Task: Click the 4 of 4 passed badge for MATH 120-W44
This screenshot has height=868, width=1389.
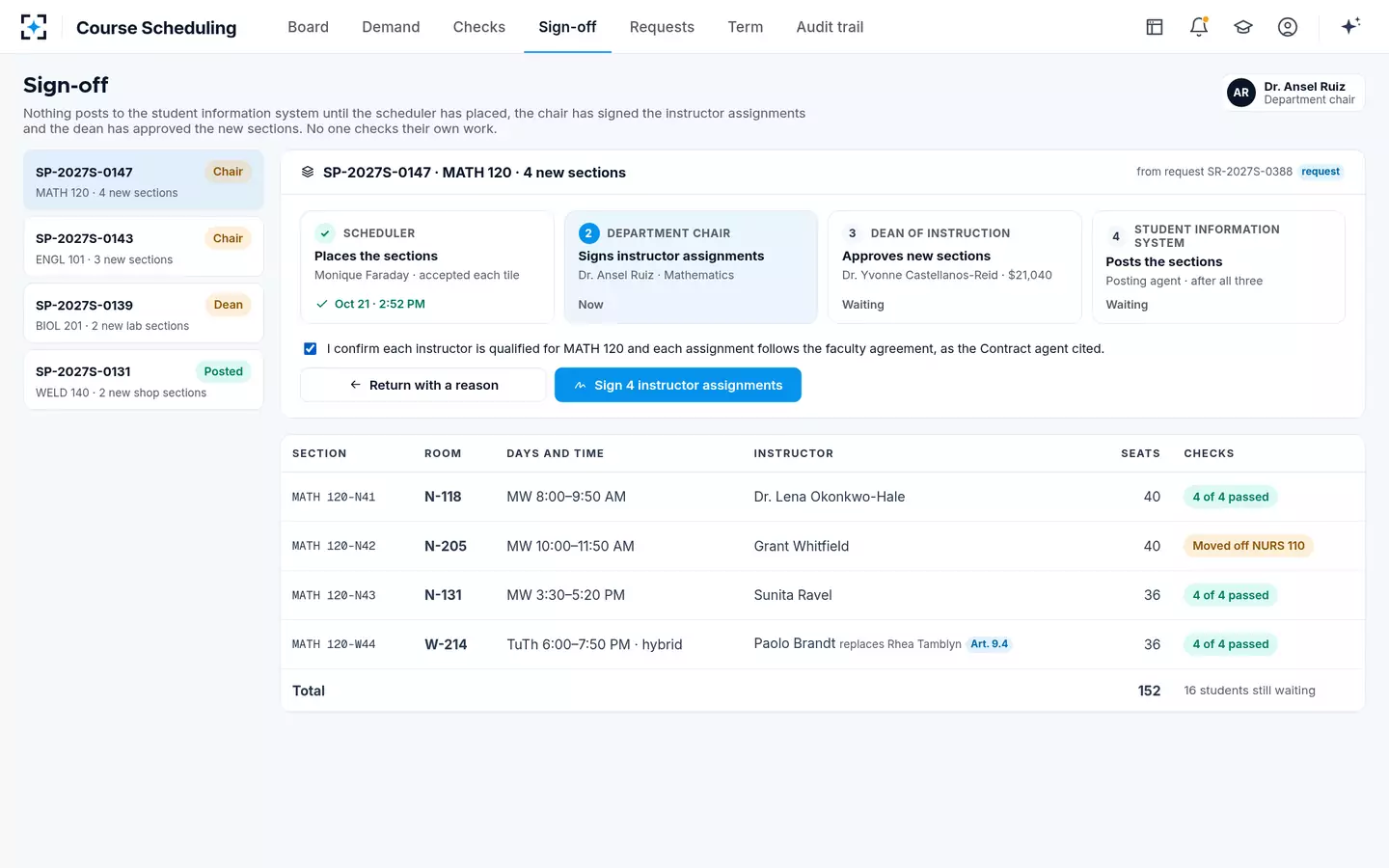Action: 1231,644
